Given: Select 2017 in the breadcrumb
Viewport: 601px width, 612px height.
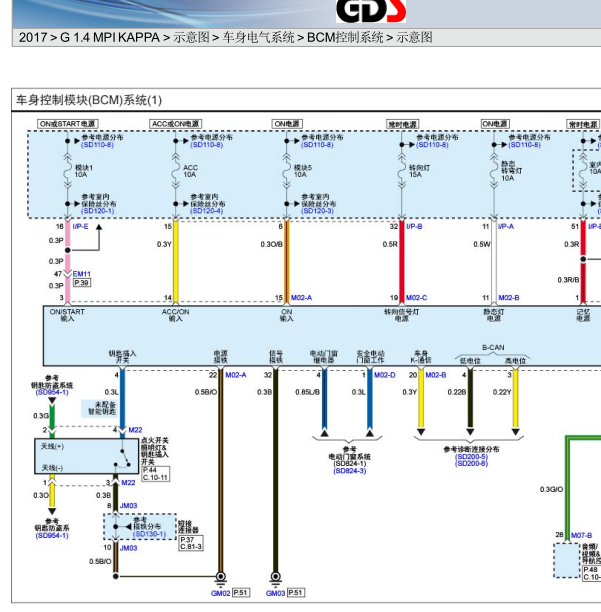Looking at the screenshot, I should pos(33,38).
